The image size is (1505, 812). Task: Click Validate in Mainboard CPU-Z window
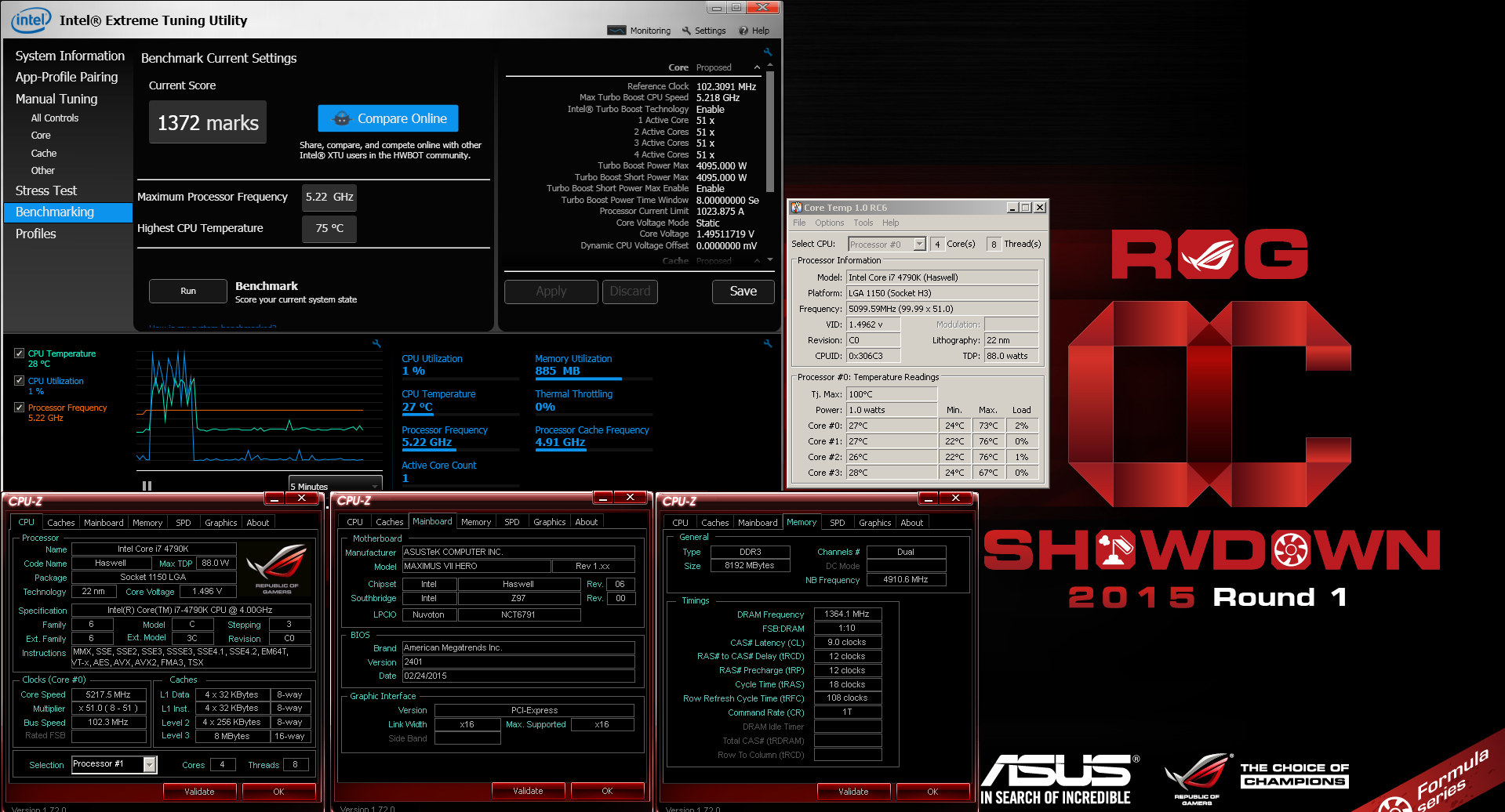pos(528,791)
